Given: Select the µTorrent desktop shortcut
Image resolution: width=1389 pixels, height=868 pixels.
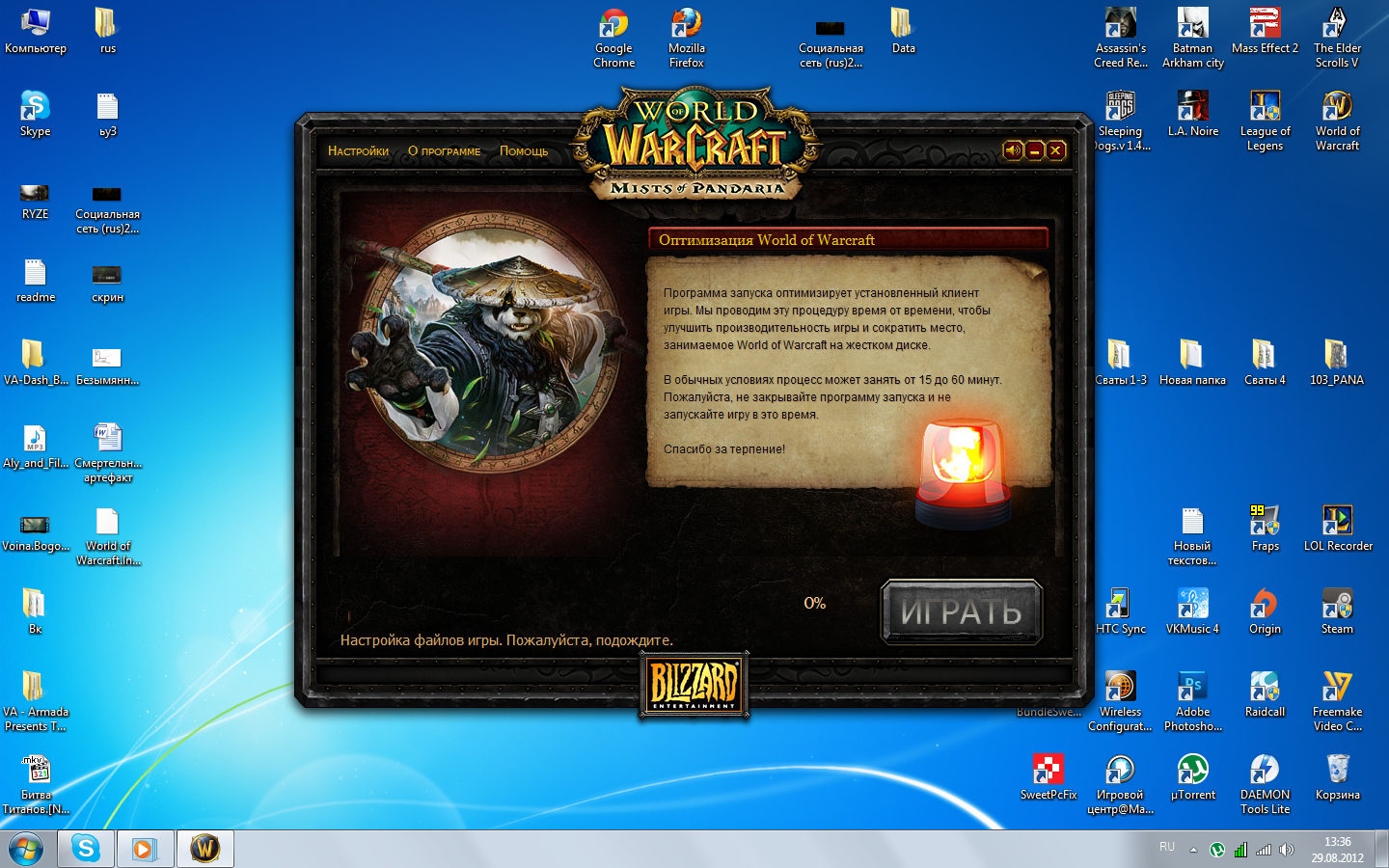Looking at the screenshot, I should click(x=1193, y=778).
